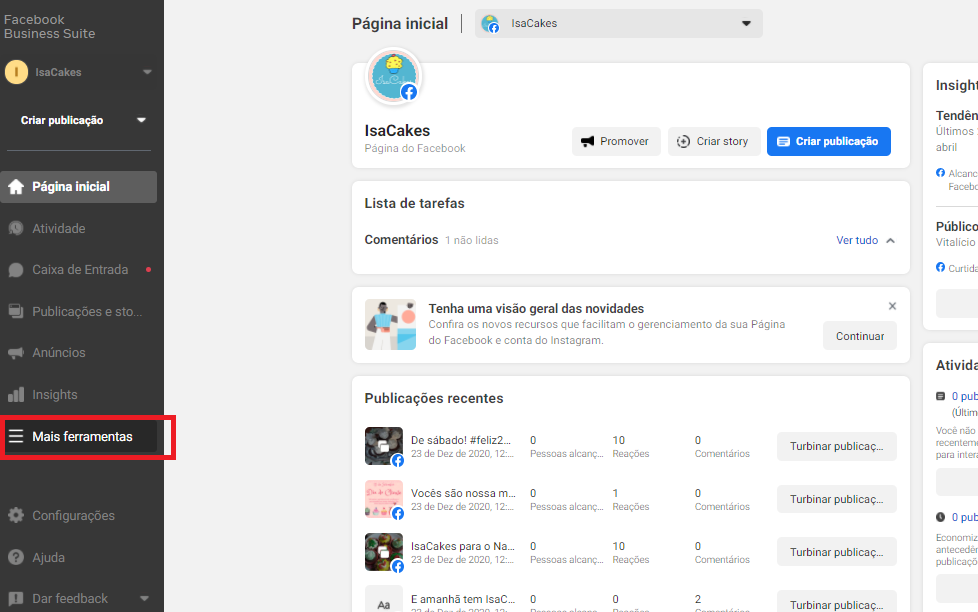Viewport: 978px width, 612px height.
Task: Click the megaphone icon on Promover button
Action: point(588,142)
